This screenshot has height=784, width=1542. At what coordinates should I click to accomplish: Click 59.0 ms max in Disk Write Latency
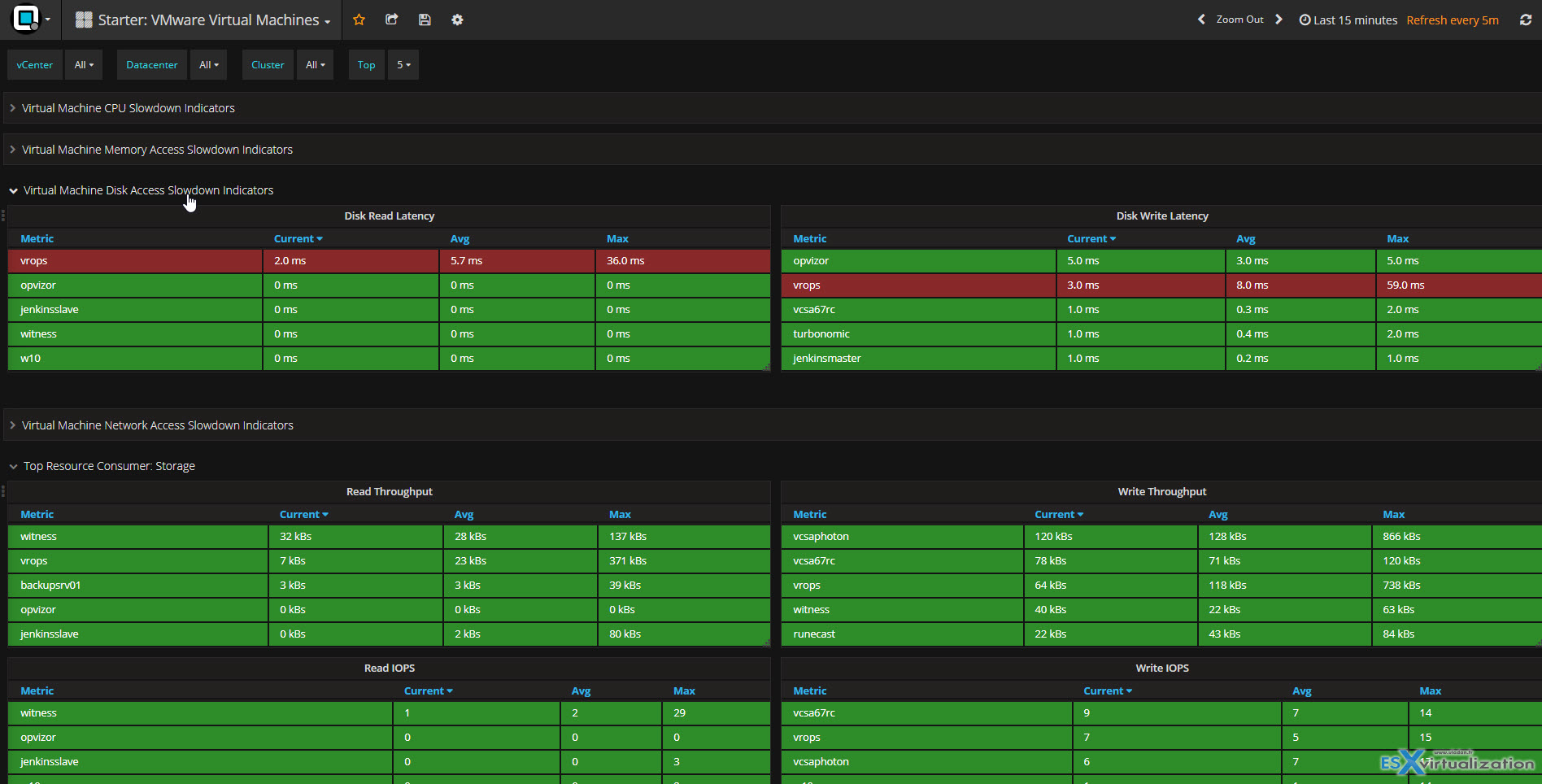coord(1405,285)
